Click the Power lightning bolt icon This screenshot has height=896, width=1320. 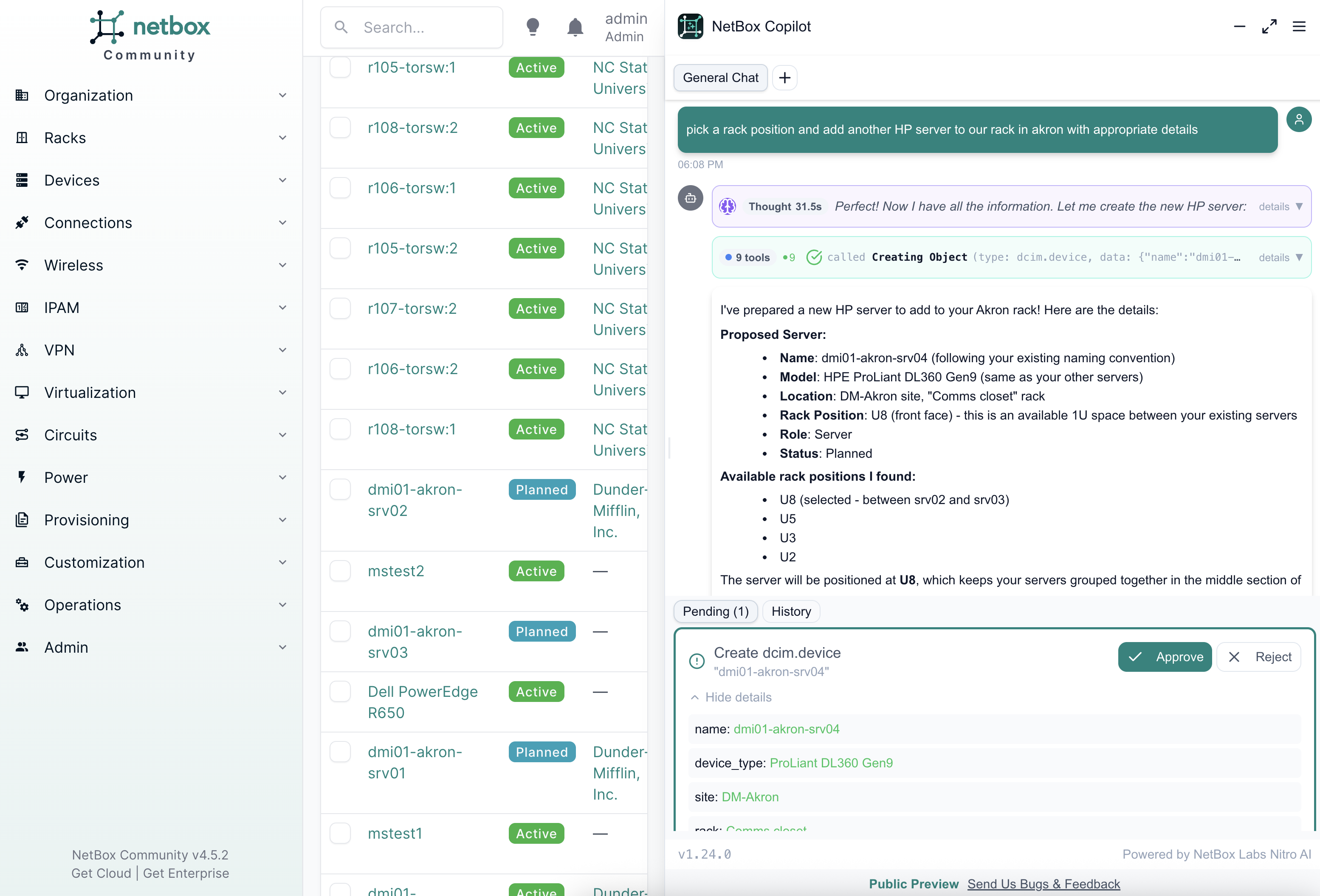tap(22, 477)
